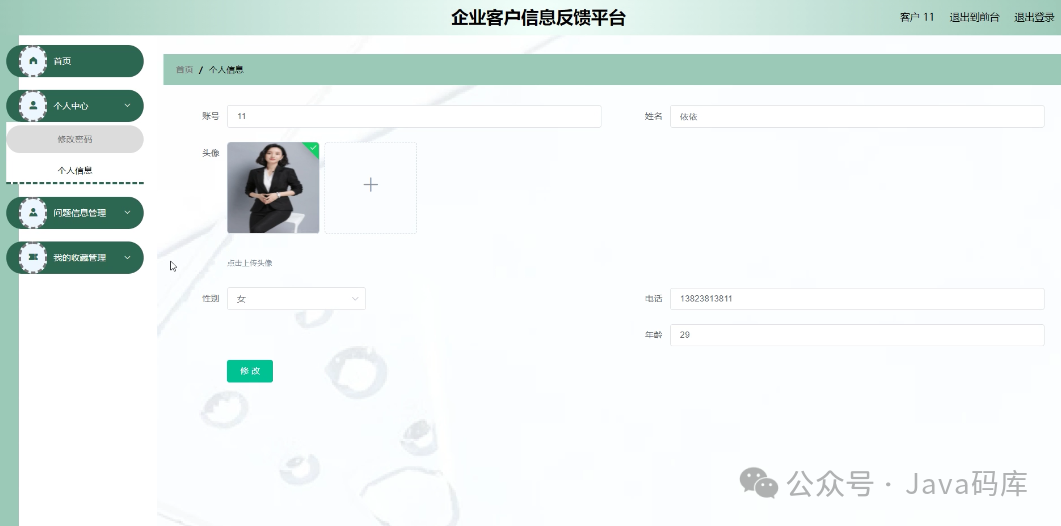Click the green 修改 button
Viewport: 1061px width, 526px height.
(250, 371)
